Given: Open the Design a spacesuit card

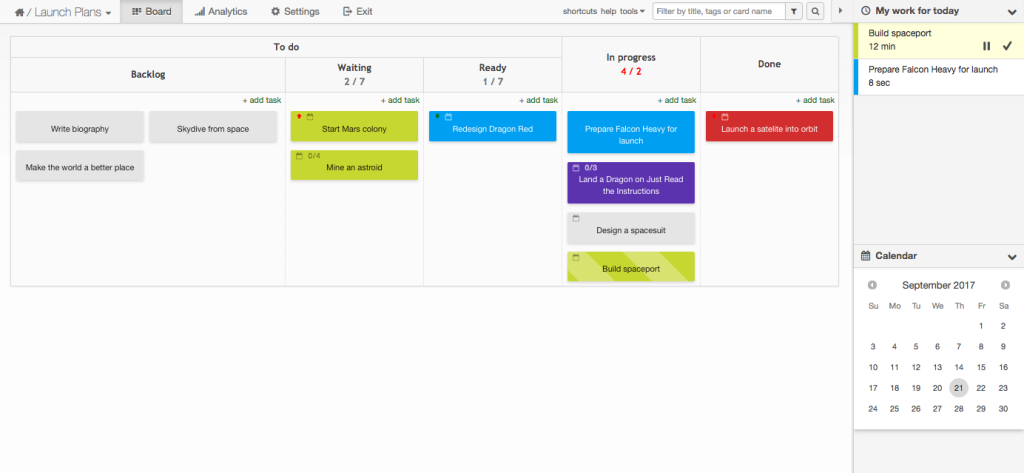Looking at the screenshot, I should coord(631,228).
